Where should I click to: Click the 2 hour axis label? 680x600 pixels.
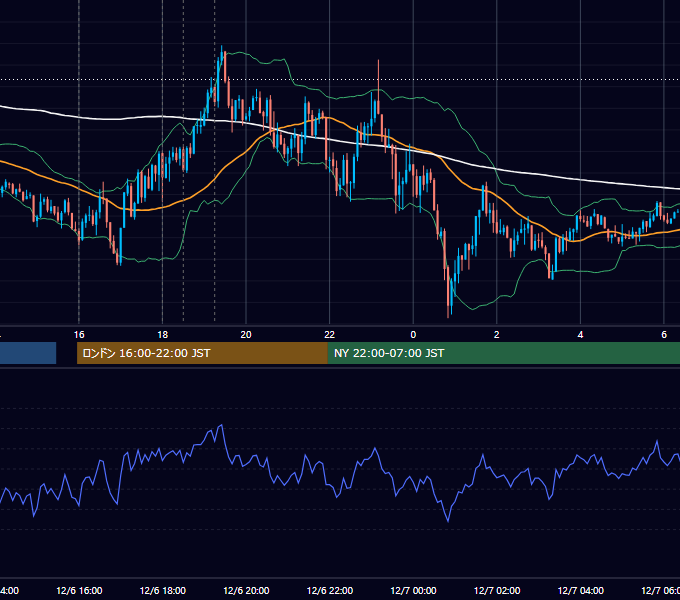click(x=497, y=335)
